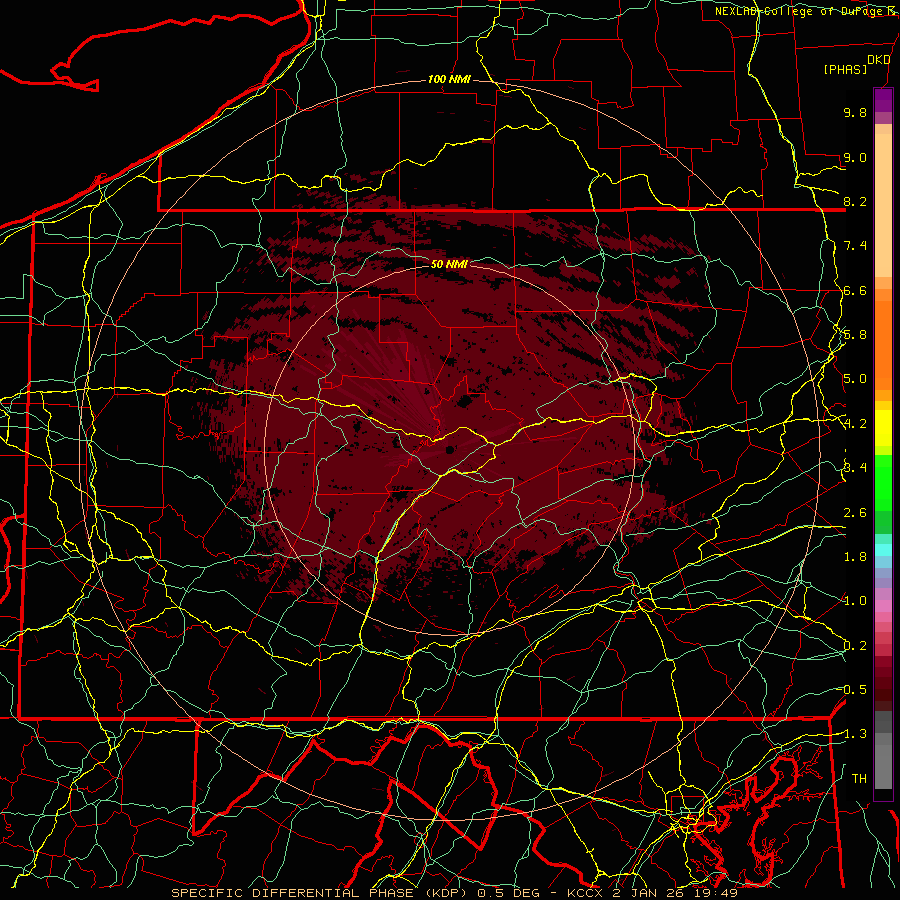Image resolution: width=900 pixels, height=900 pixels.
Task: Pick the purple segment atop the color bar
Action: pos(883,100)
